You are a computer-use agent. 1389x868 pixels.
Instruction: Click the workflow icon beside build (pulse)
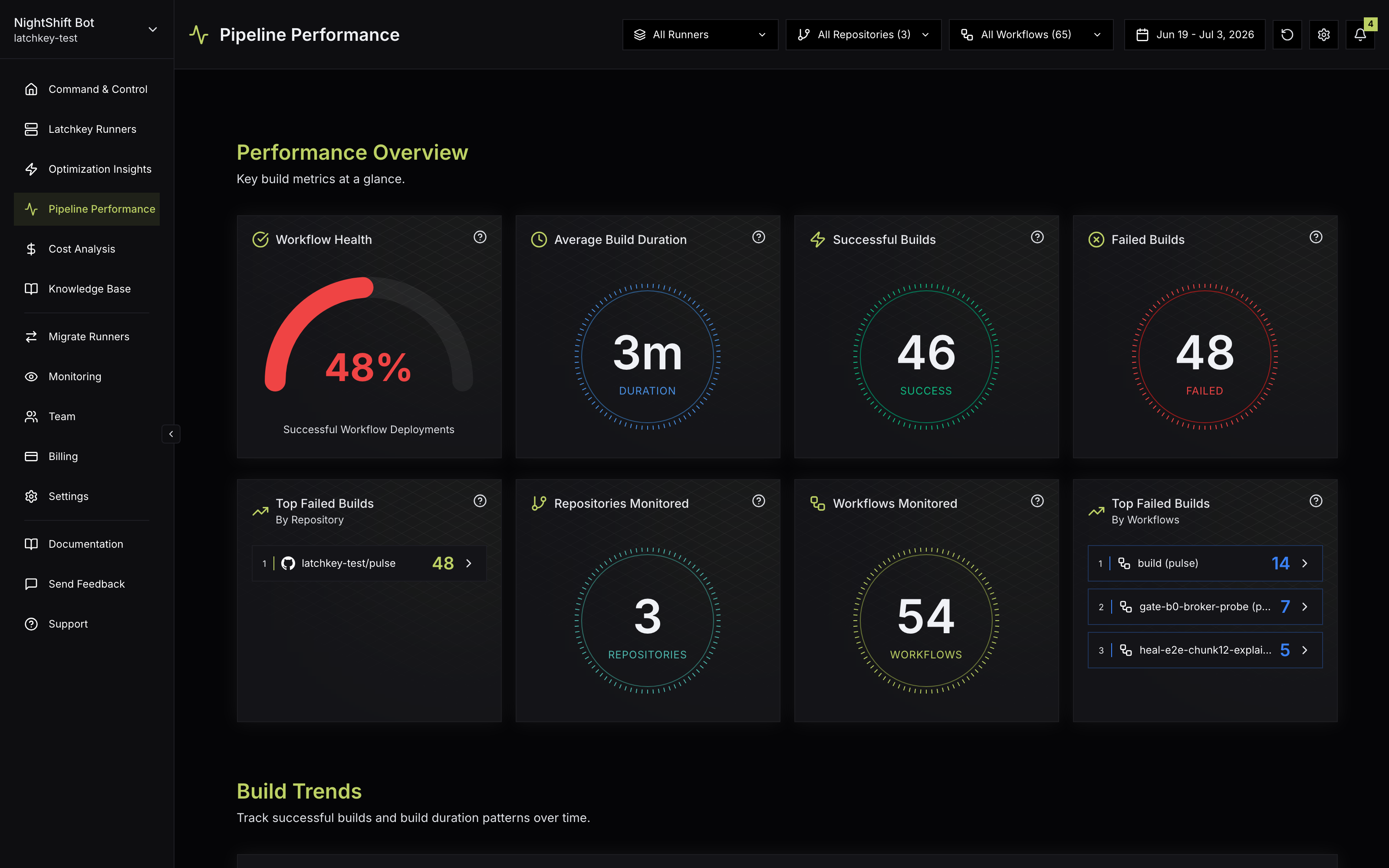click(1124, 563)
